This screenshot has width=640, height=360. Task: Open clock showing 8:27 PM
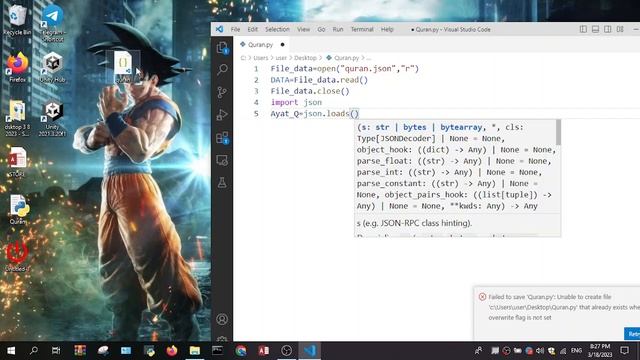600,351
